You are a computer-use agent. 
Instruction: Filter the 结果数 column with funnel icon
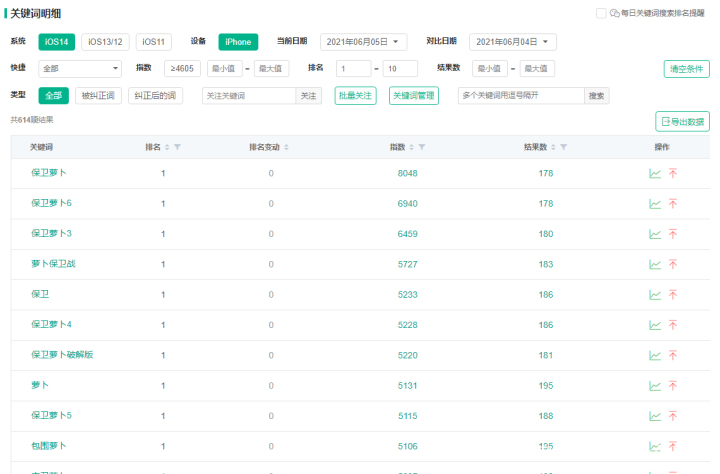pos(563,147)
